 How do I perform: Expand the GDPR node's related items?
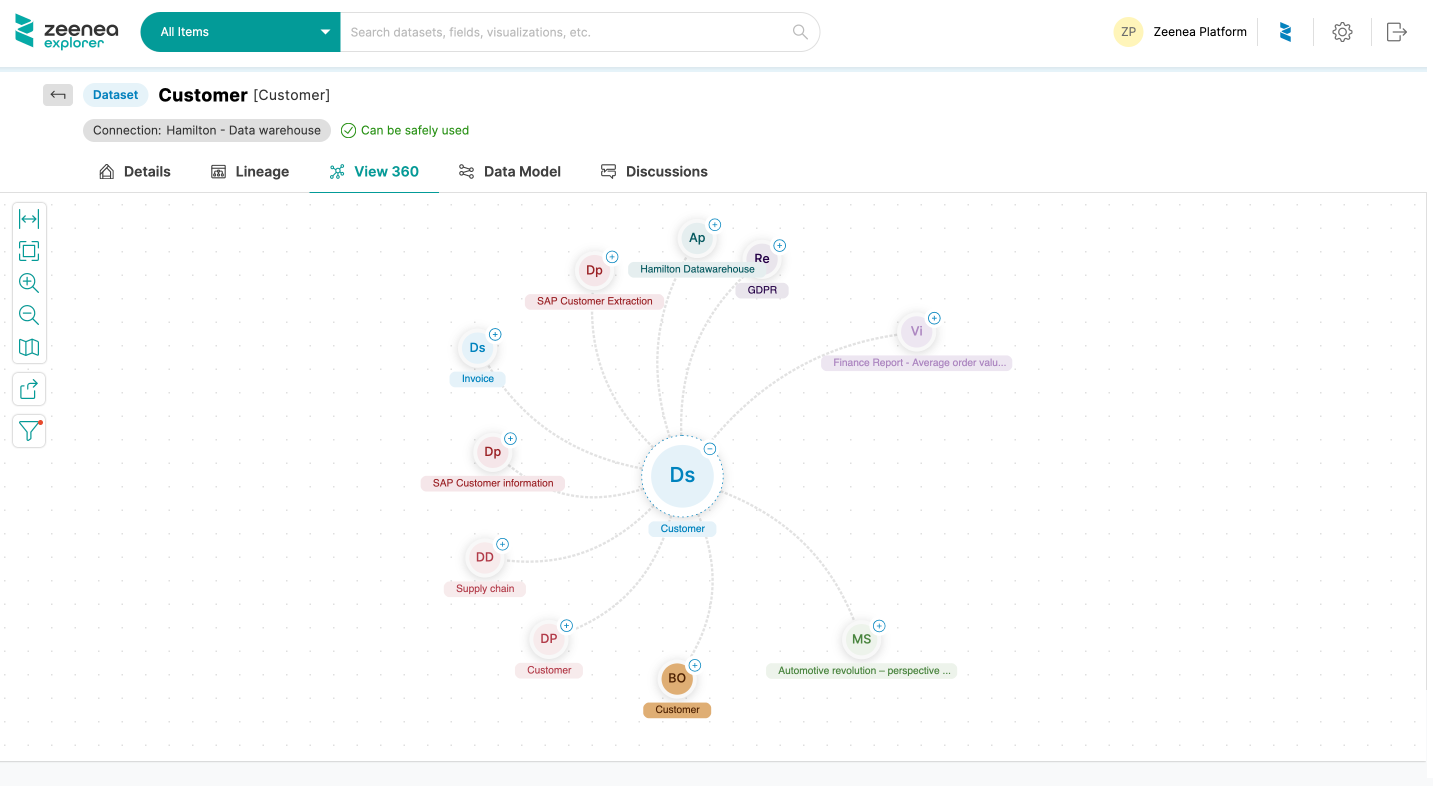[x=779, y=245]
